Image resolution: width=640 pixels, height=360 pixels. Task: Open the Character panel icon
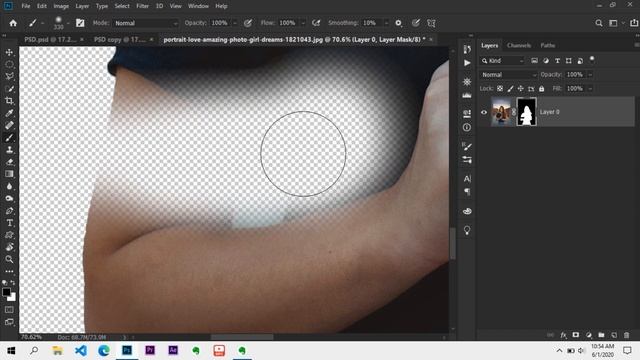(467, 179)
